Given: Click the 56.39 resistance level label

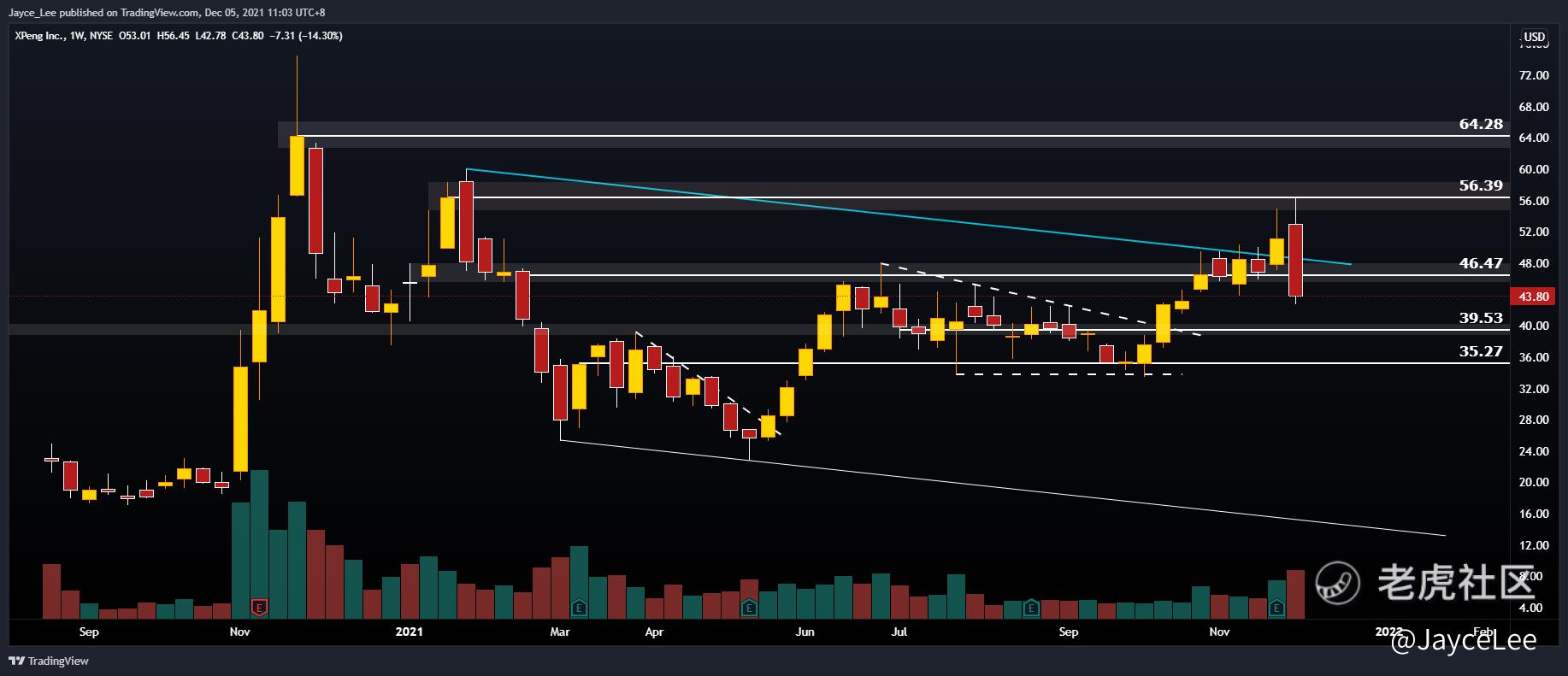Looking at the screenshot, I should point(1481,185).
